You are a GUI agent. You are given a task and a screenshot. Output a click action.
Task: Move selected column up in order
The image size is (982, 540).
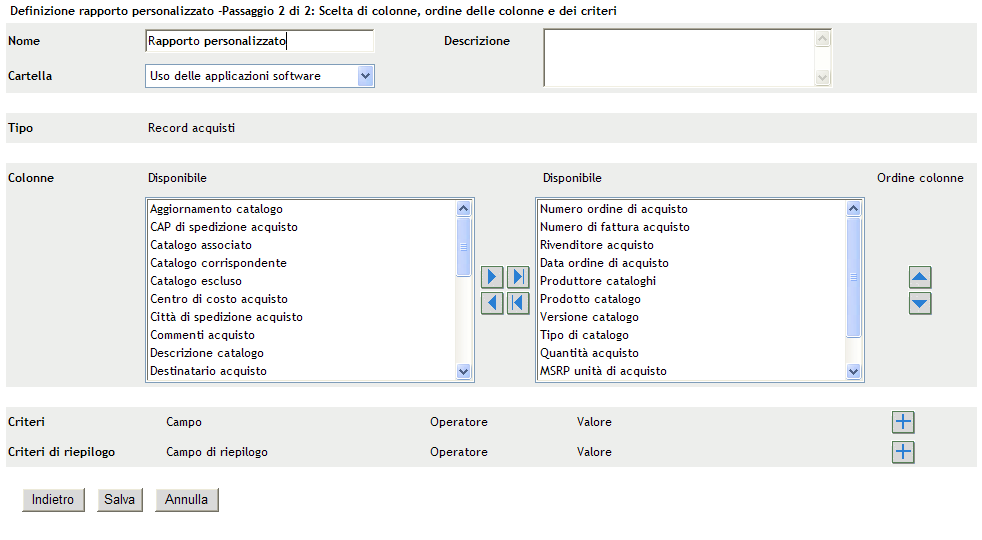920,277
